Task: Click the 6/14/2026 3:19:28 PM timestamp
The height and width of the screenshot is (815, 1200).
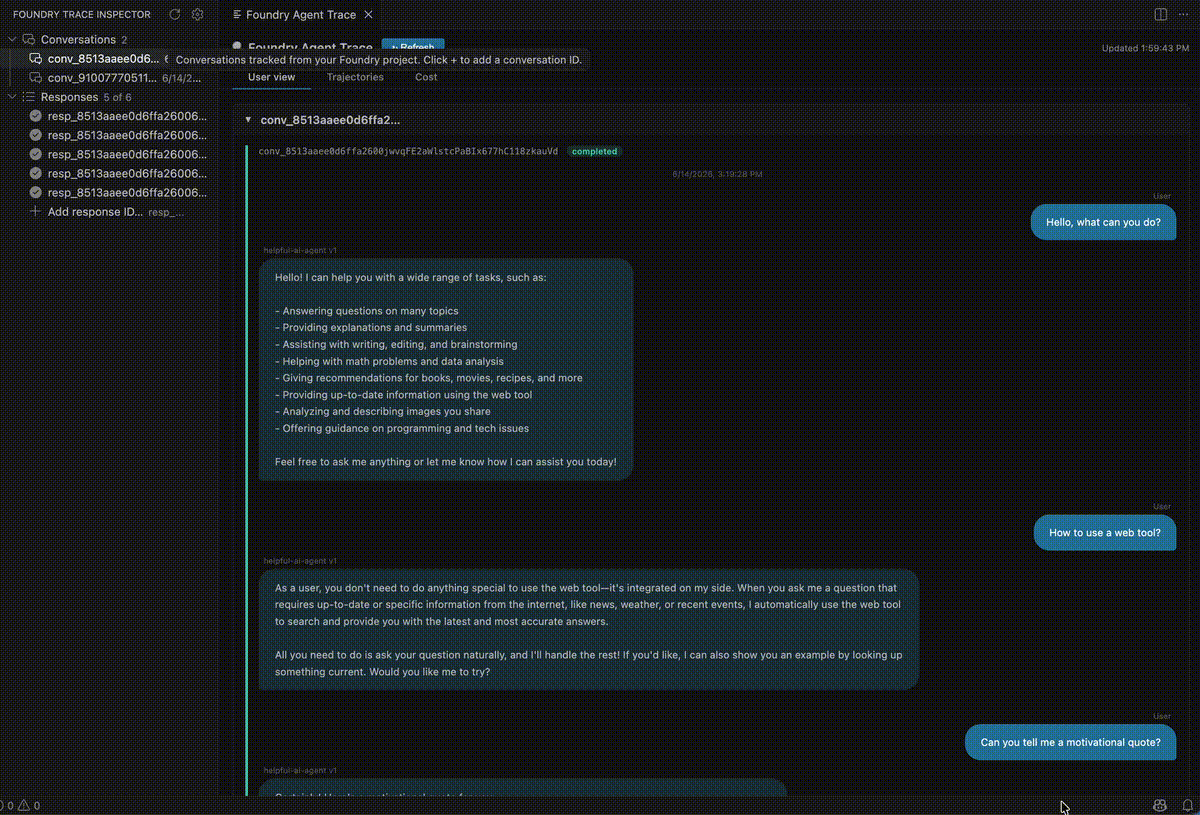Action: tap(717, 174)
